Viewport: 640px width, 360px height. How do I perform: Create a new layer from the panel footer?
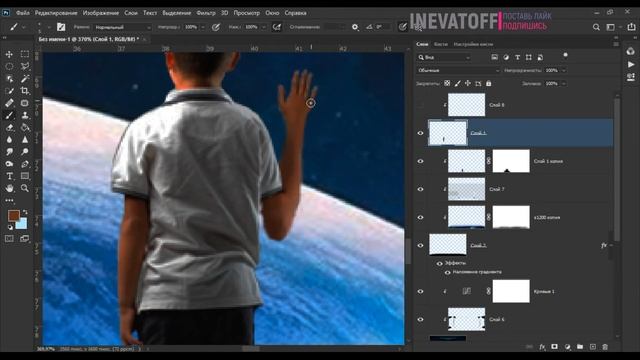pos(593,347)
